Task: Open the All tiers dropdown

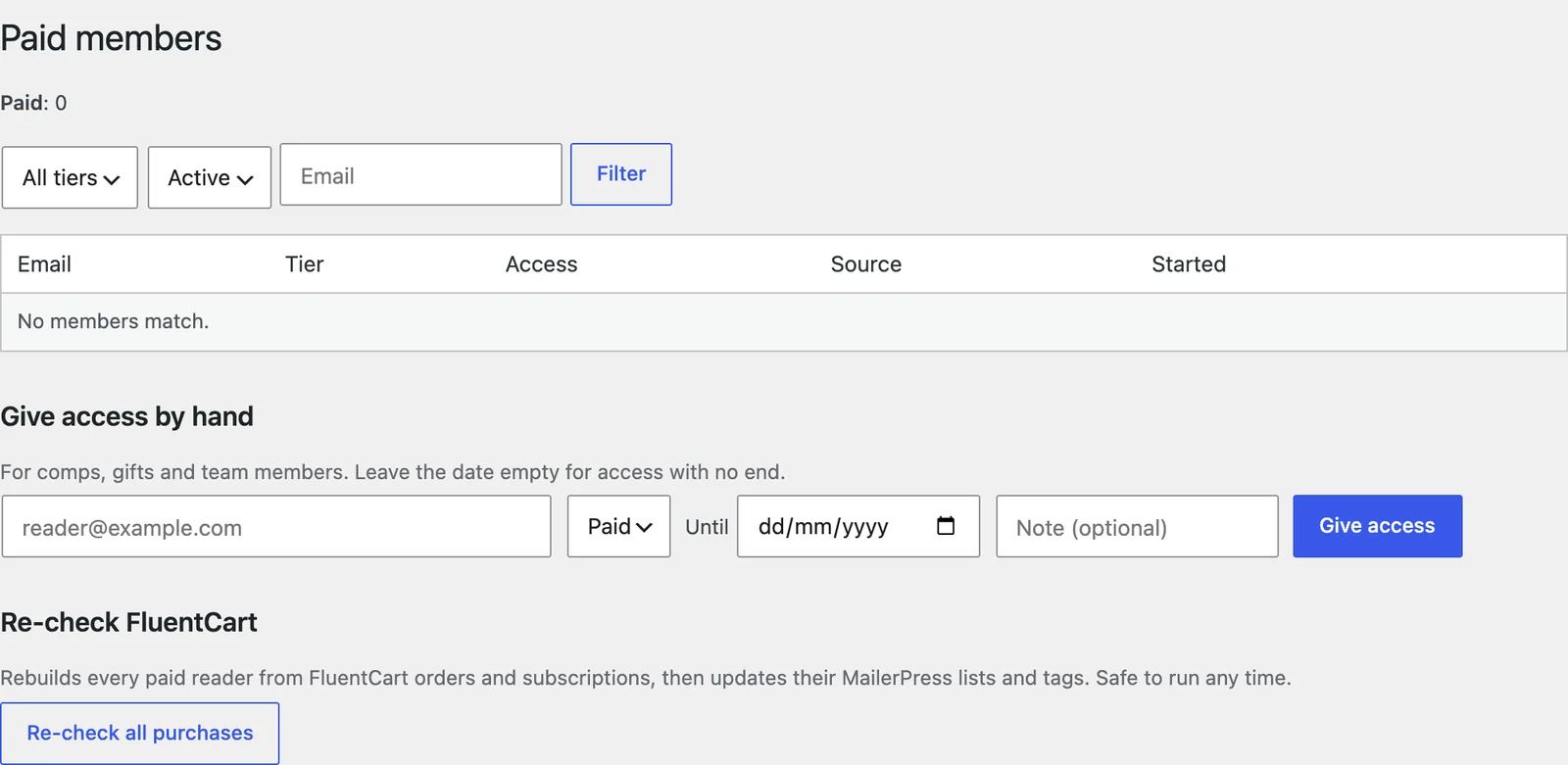Action: coord(70,177)
